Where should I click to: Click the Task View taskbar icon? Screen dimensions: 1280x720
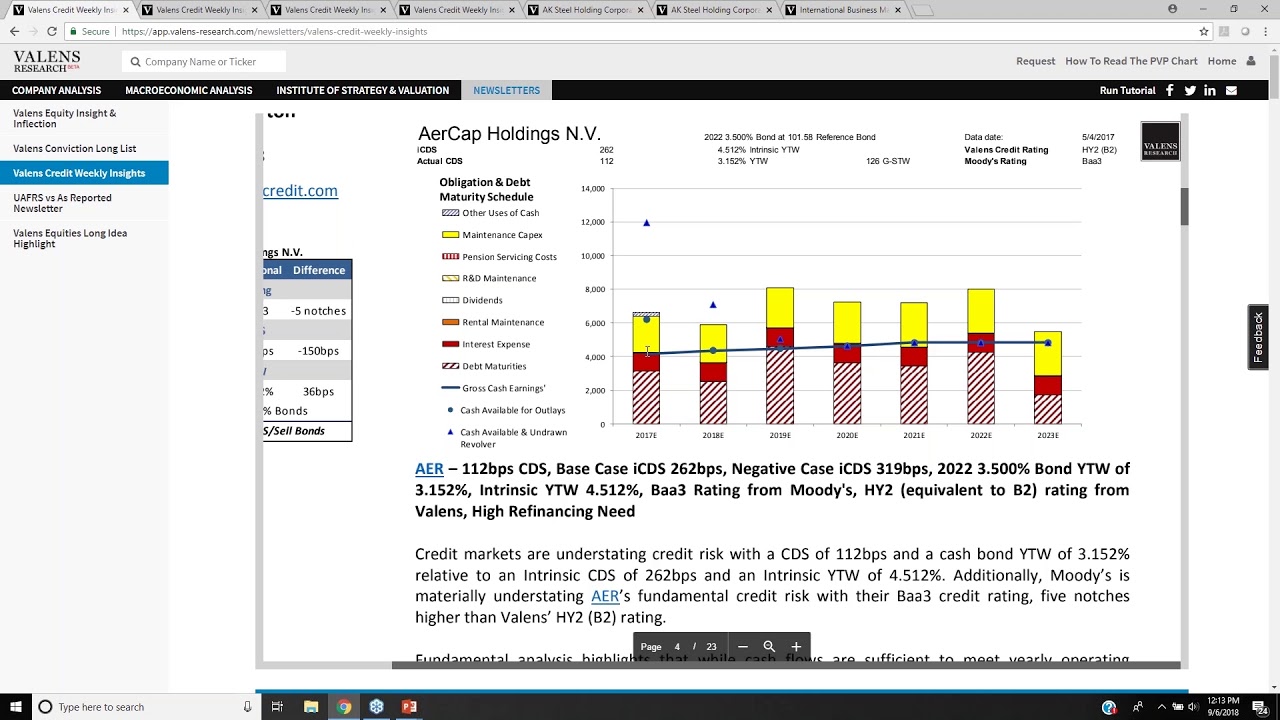(277, 707)
